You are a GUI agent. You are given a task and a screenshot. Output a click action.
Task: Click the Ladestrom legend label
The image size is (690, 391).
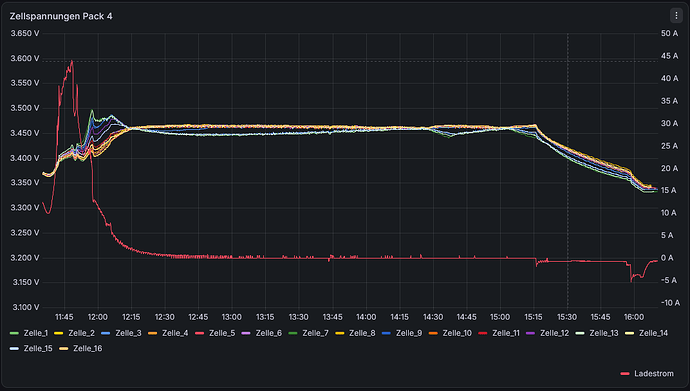[x=654, y=373]
